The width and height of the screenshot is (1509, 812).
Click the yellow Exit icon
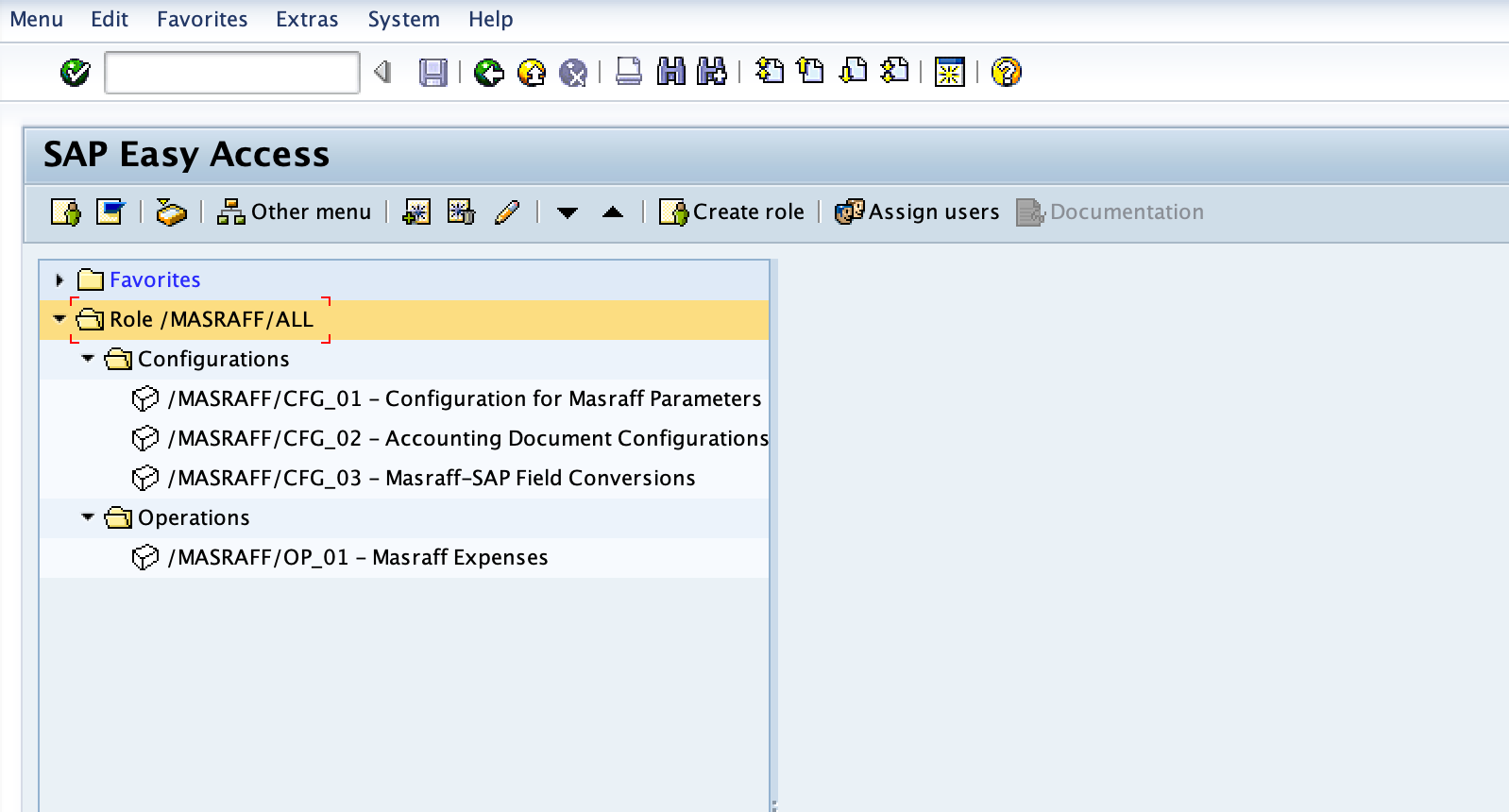tap(532, 73)
